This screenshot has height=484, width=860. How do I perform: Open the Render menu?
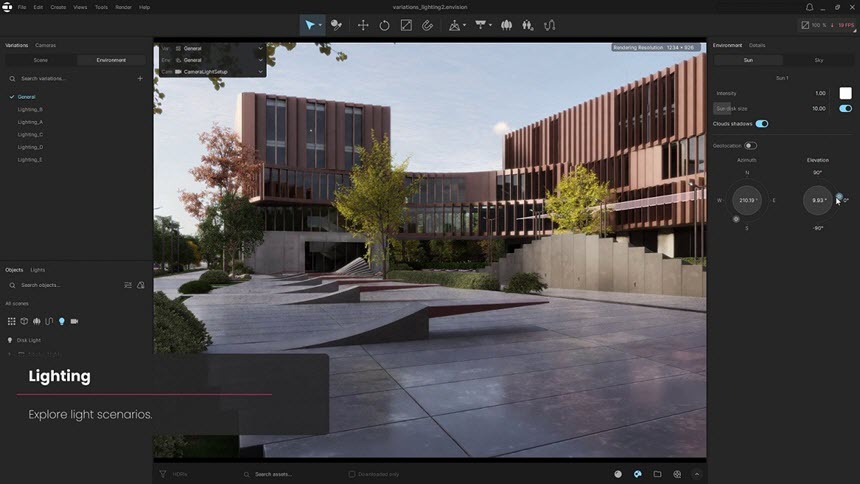click(x=123, y=7)
